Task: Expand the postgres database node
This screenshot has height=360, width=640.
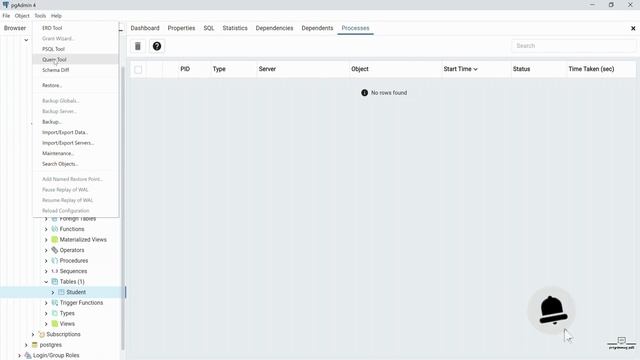Action: (26, 345)
